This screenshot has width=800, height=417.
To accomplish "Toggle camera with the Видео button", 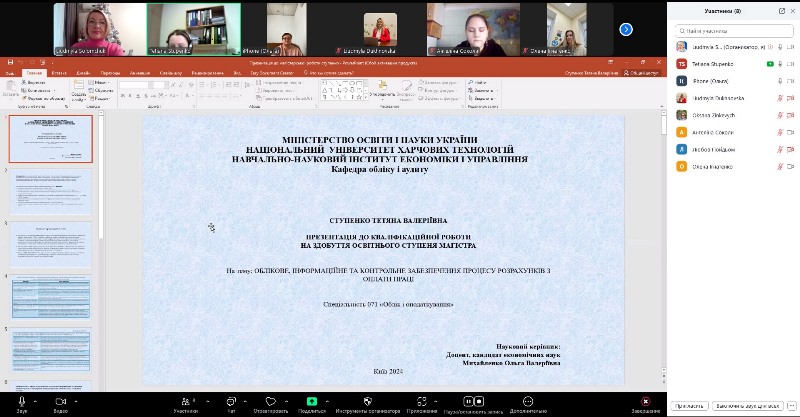I will click(60, 401).
